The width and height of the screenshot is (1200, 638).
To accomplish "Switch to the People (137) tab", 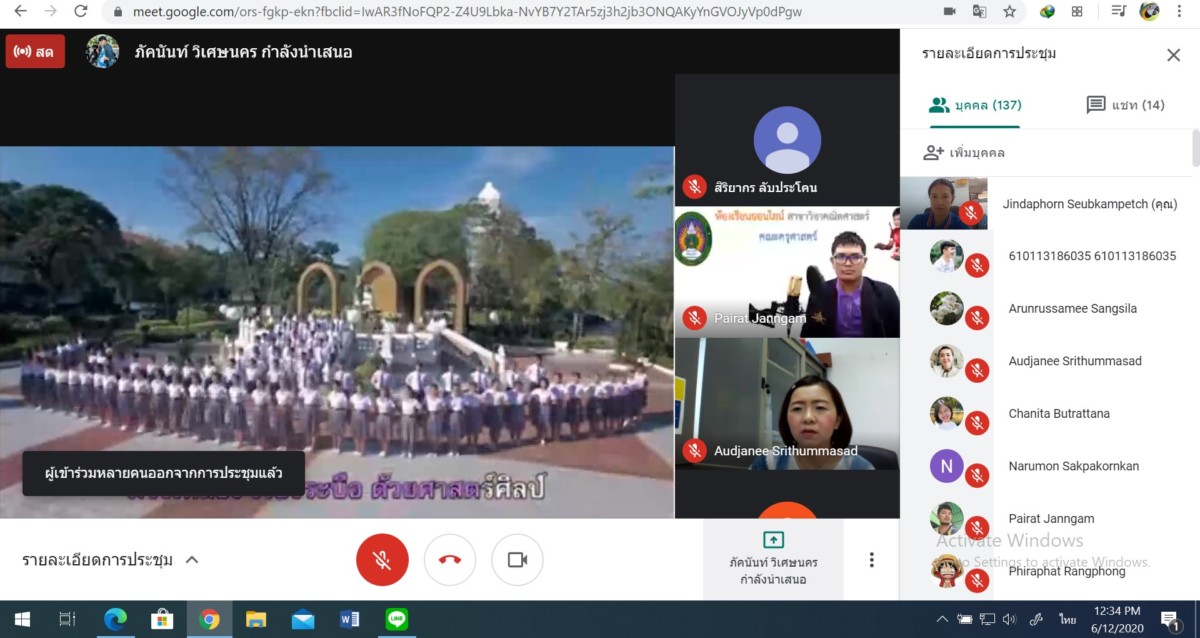I will pos(975,105).
